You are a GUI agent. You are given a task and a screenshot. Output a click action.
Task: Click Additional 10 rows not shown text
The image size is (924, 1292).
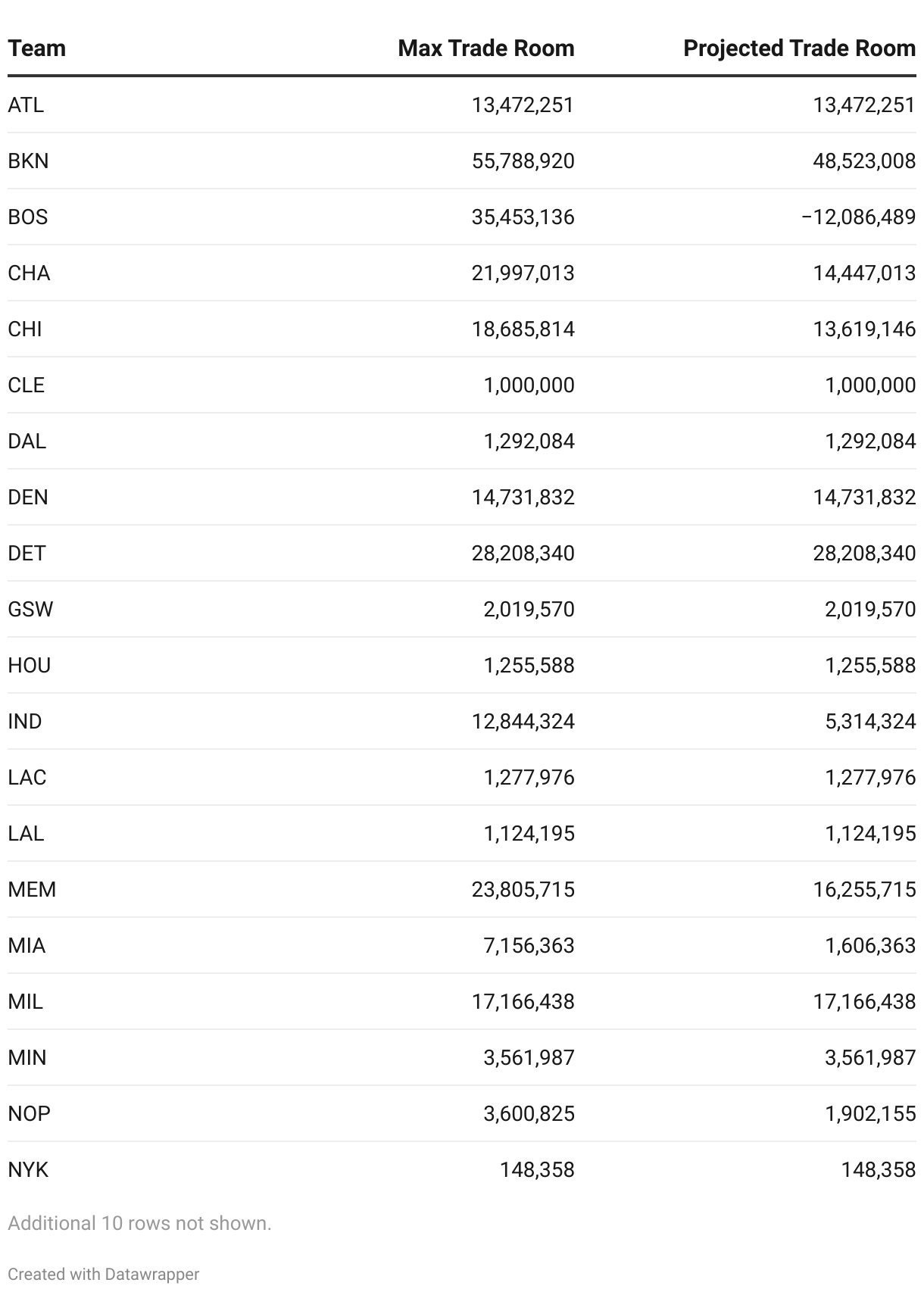139,1223
